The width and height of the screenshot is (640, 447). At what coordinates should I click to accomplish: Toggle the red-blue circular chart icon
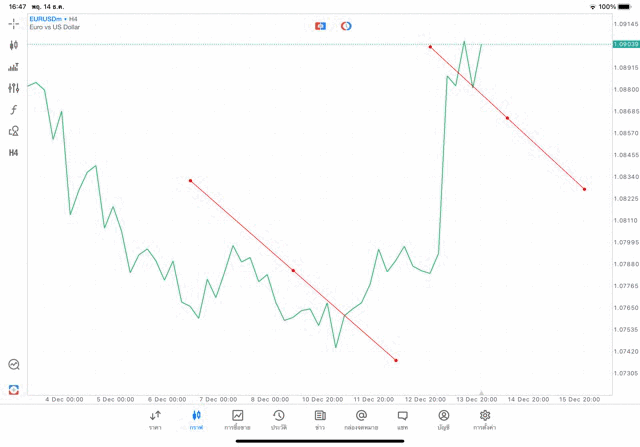click(346, 26)
